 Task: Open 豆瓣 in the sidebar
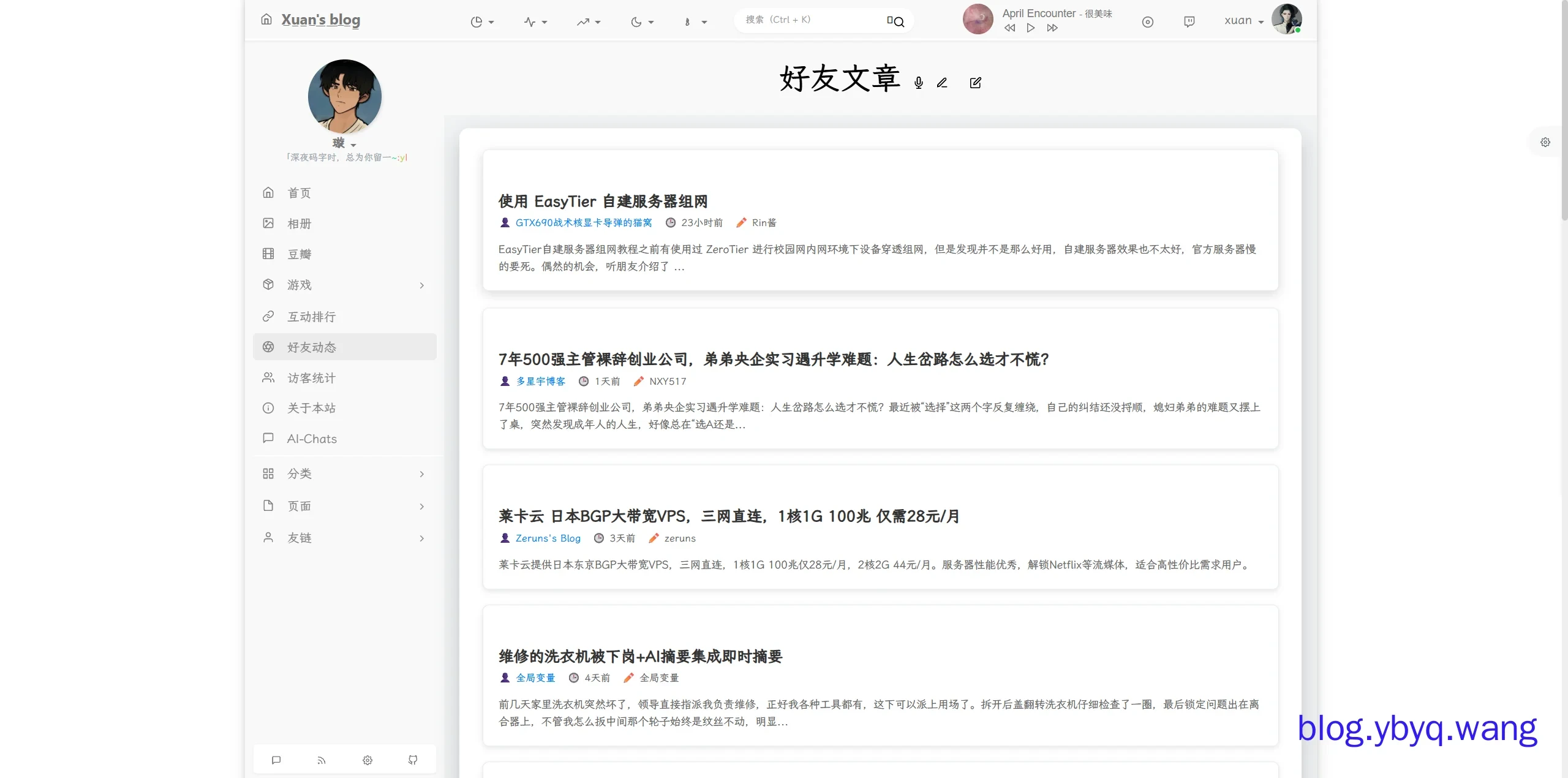click(345, 254)
